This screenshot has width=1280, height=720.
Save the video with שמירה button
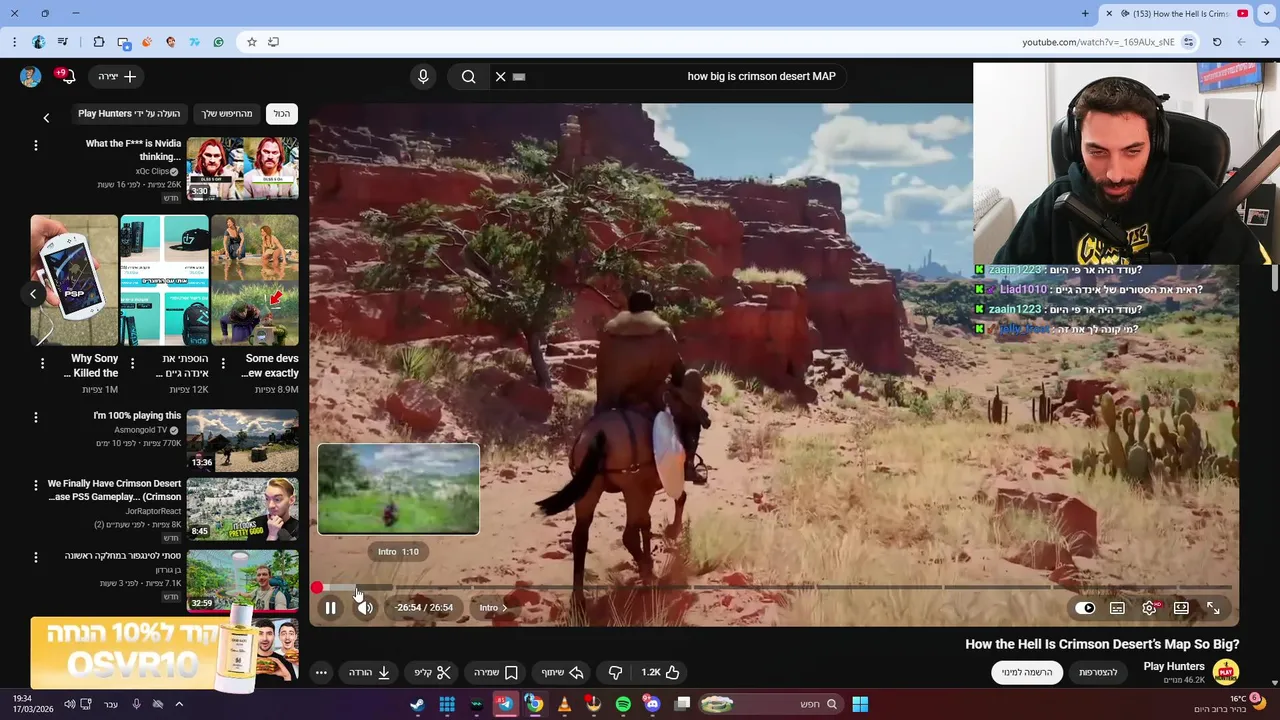[x=496, y=673]
